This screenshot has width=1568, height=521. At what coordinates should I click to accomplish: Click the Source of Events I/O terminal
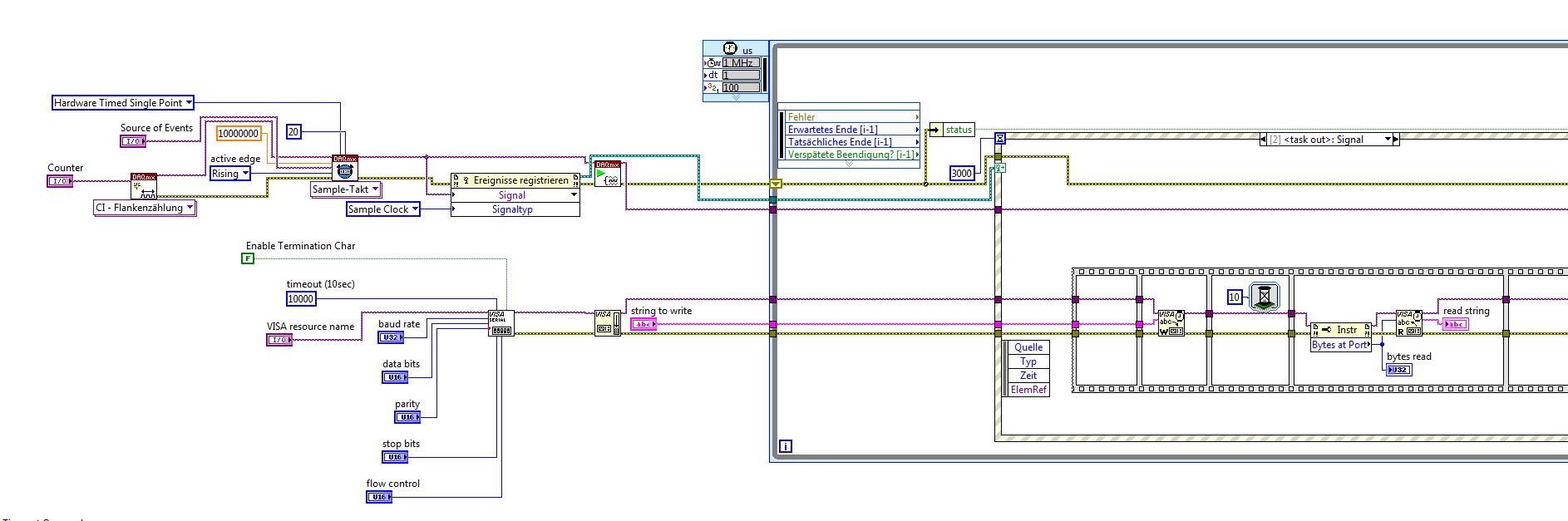coord(133,141)
